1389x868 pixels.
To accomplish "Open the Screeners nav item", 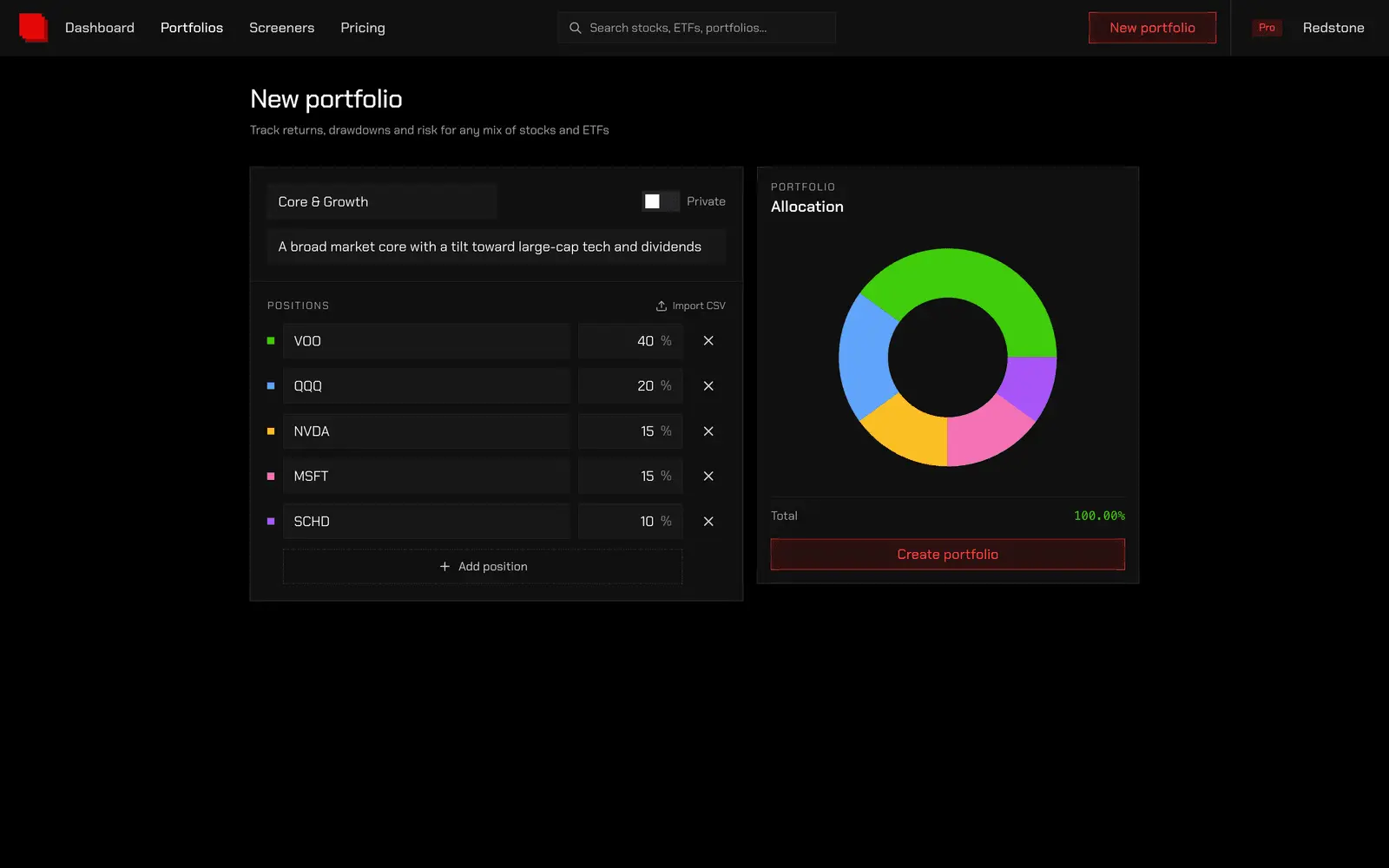I will tap(282, 28).
